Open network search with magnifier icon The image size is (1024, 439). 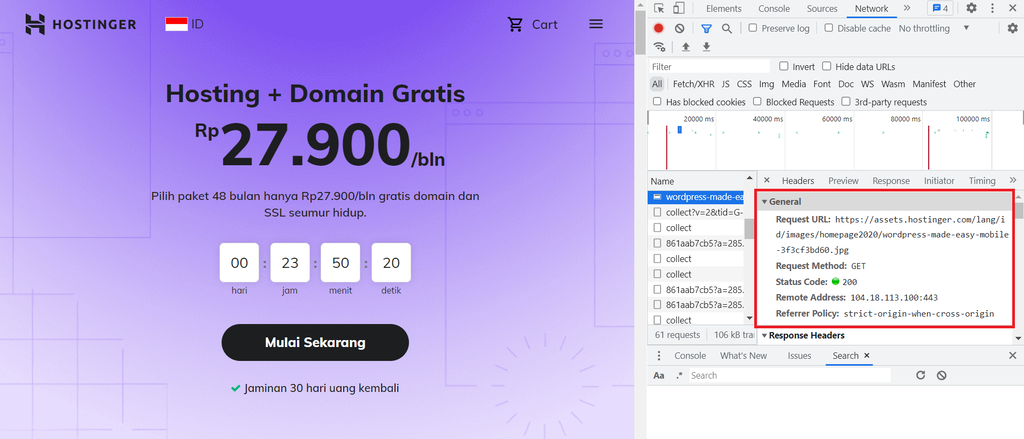pyautogui.click(x=726, y=28)
